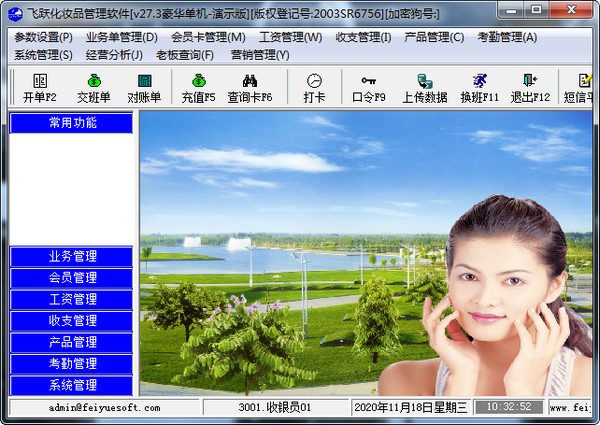Open the 经营分析(J) menu

click(x=114, y=55)
